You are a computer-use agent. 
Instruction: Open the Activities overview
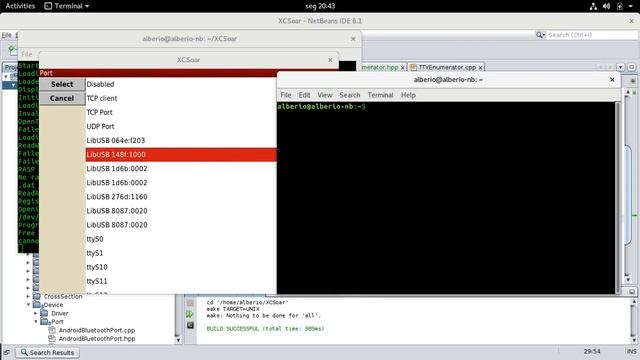pos(20,6)
